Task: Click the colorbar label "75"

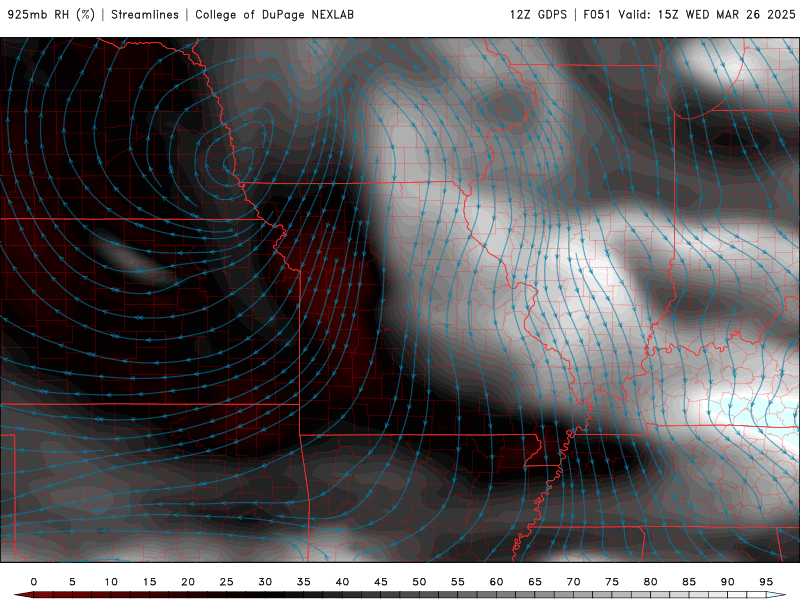Action: pyautogui.click(x=612, y=582)
